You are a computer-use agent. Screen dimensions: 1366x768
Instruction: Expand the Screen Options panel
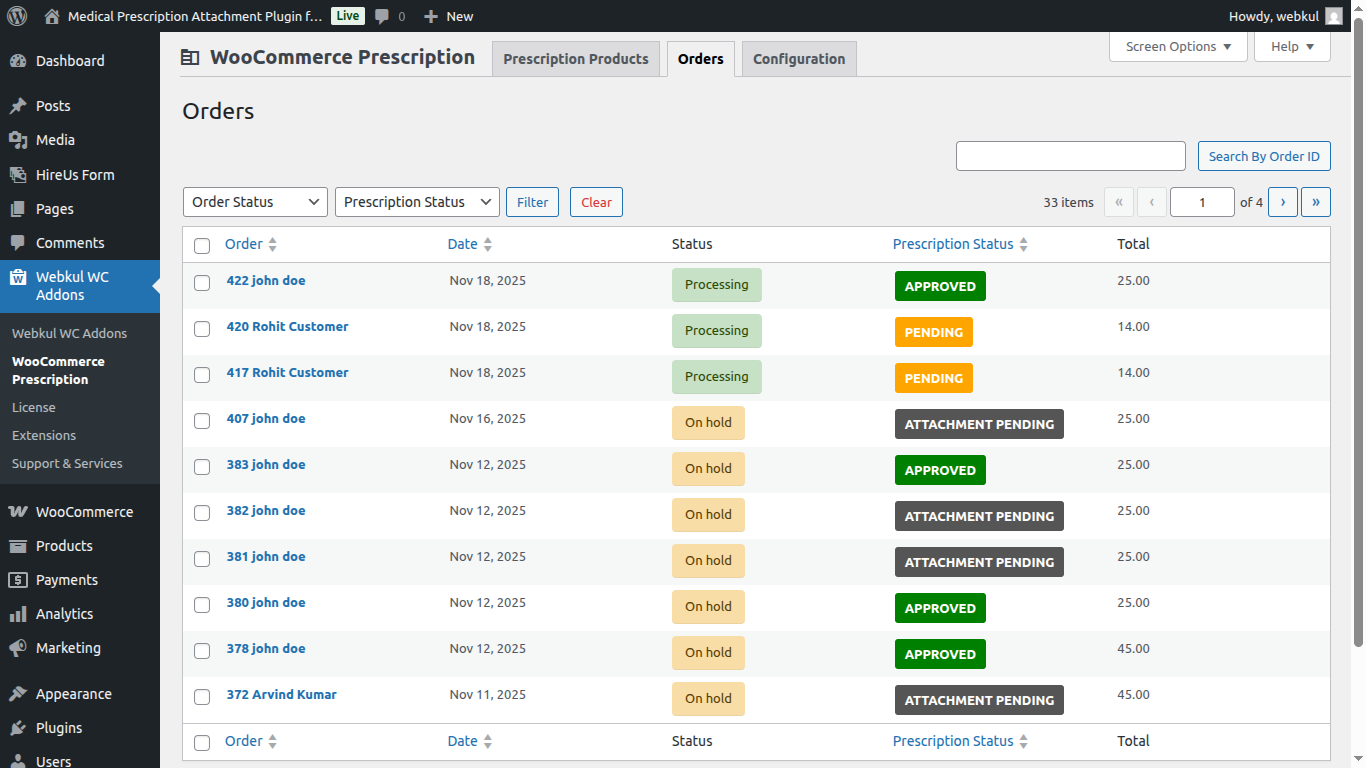click(1178, 46)
